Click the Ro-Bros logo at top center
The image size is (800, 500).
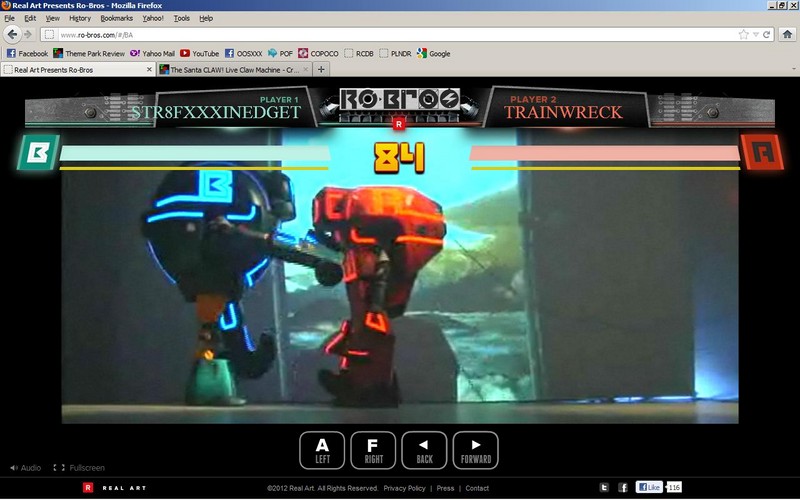pos(399,100)
